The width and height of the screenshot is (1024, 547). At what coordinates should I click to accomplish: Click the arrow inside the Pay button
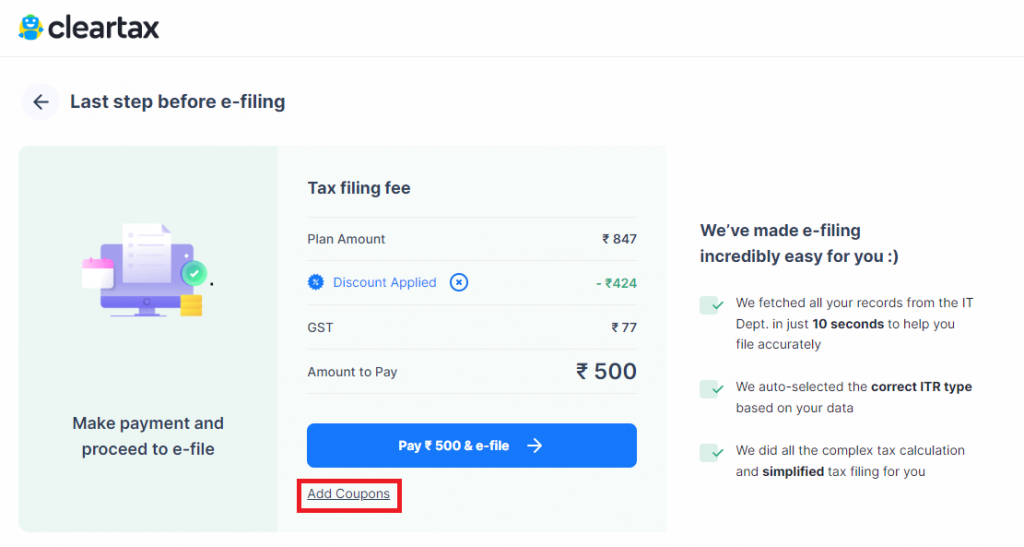[x=535, y=446]
